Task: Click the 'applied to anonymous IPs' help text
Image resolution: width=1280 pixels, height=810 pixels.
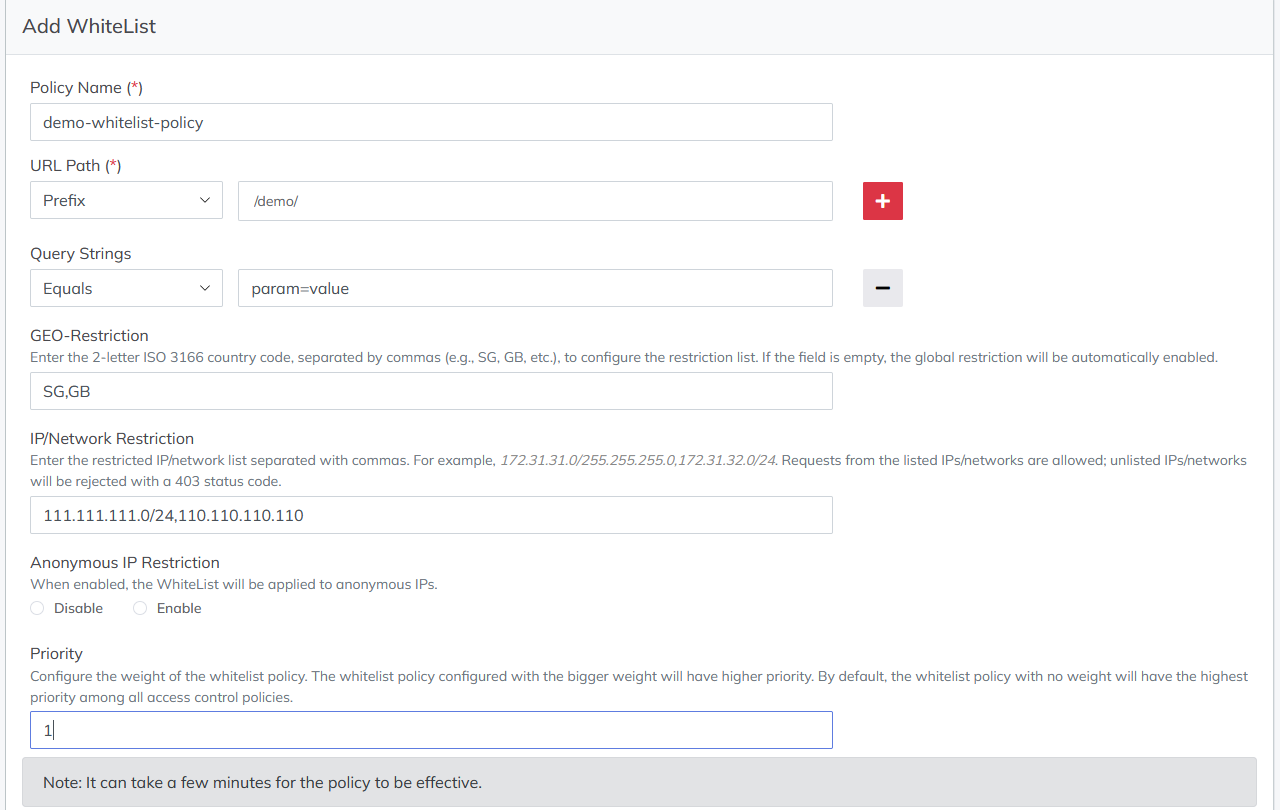Action: (234, 585)
